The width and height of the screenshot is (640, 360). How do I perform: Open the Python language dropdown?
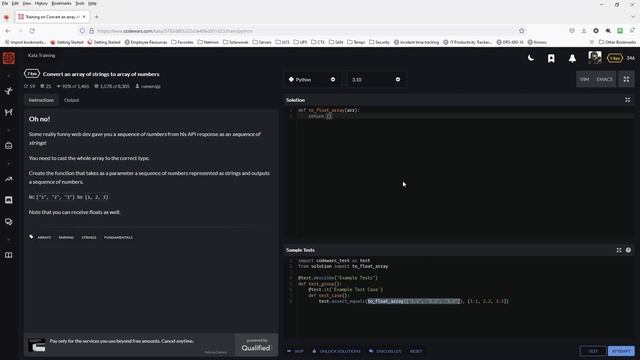click(313, 79)
